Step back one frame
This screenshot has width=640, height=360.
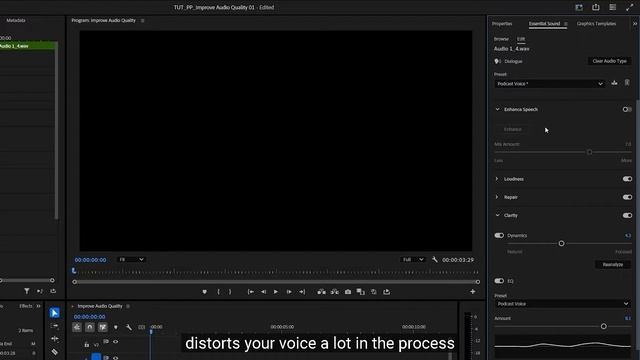point(263,292)
